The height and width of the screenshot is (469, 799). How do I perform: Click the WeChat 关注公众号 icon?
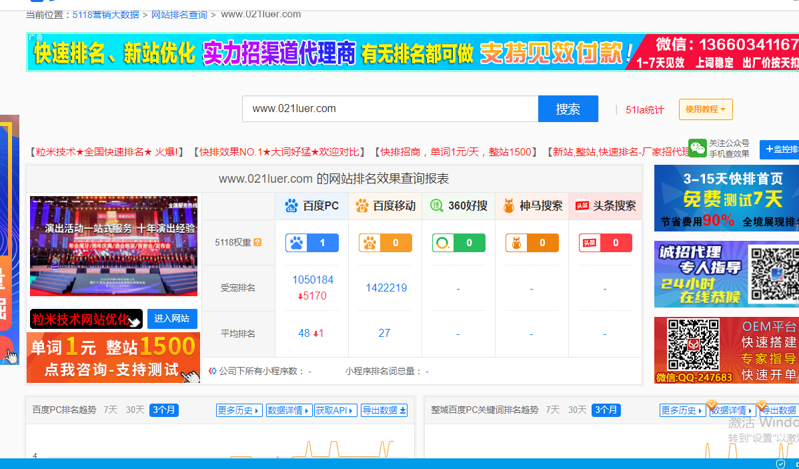tap(697, 148)
